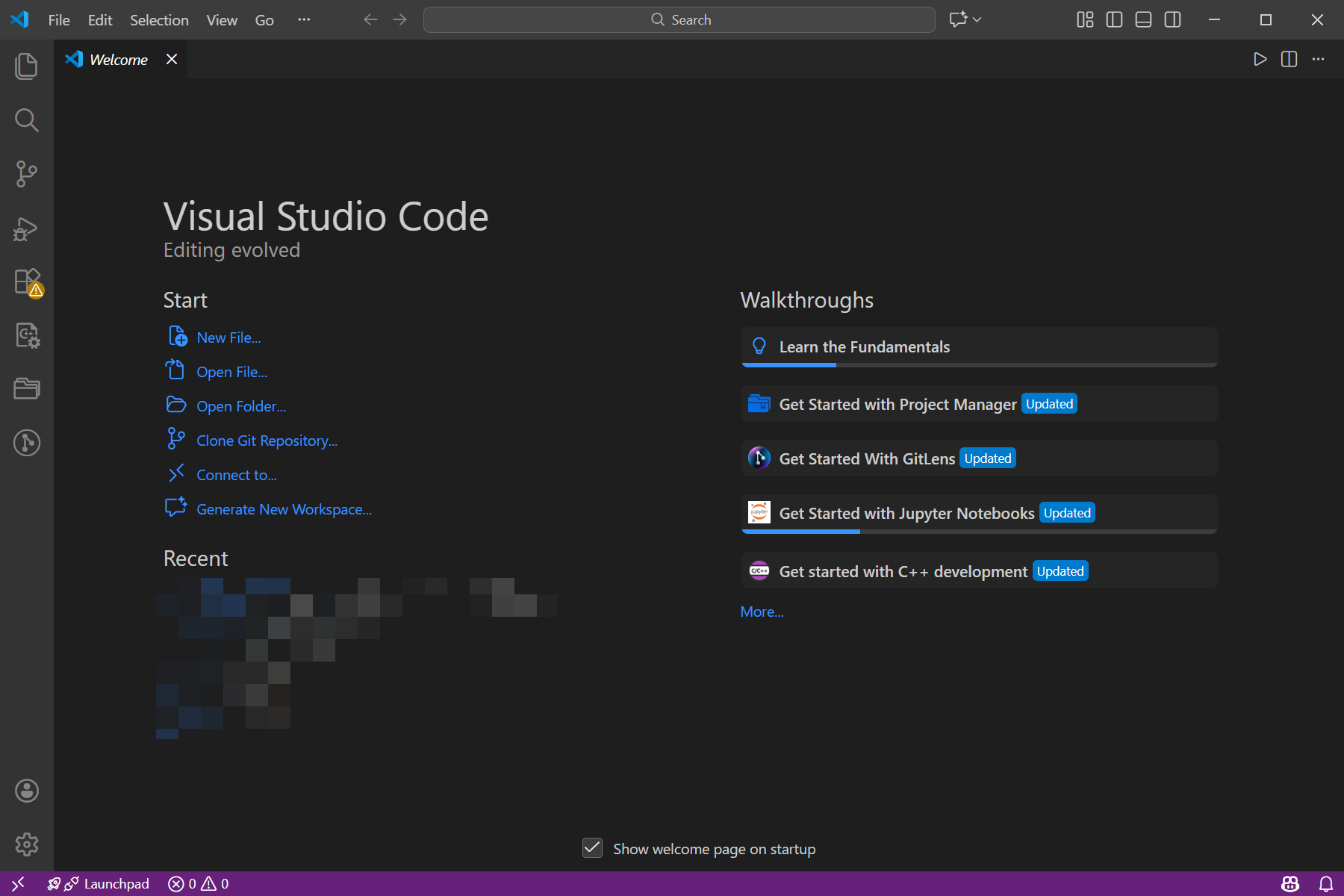Go forward using the right arrow
This screenshot has height=896, width=1344.
click(400, 20)
